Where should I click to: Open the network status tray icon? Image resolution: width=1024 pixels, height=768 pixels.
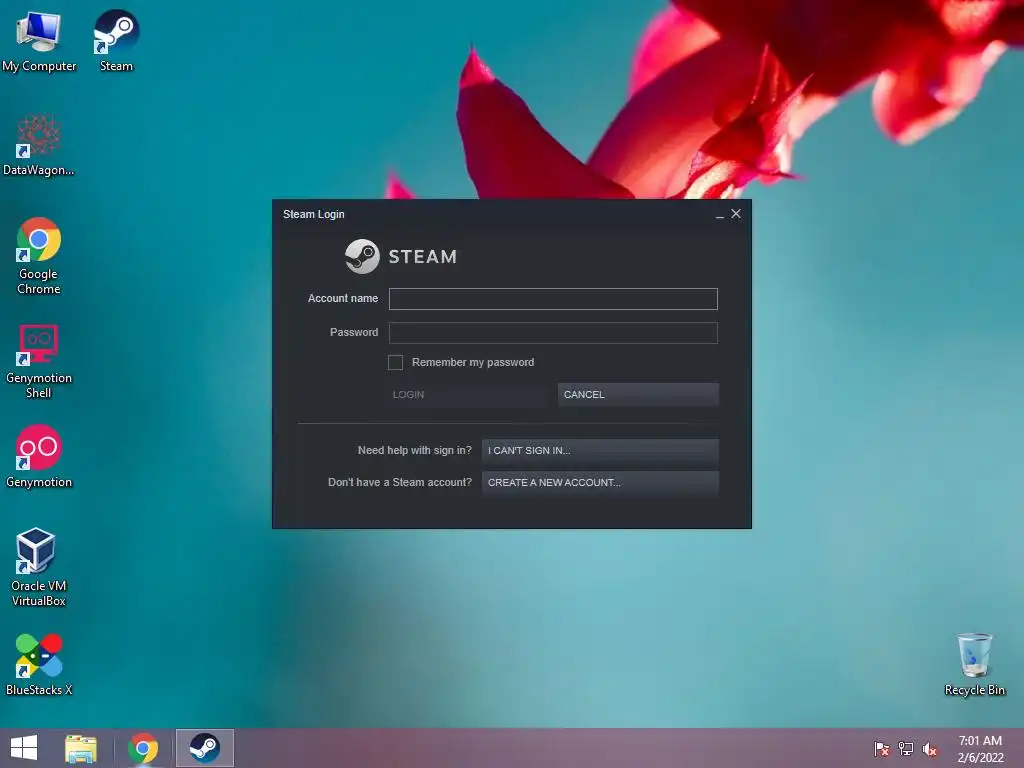(906, 748)
